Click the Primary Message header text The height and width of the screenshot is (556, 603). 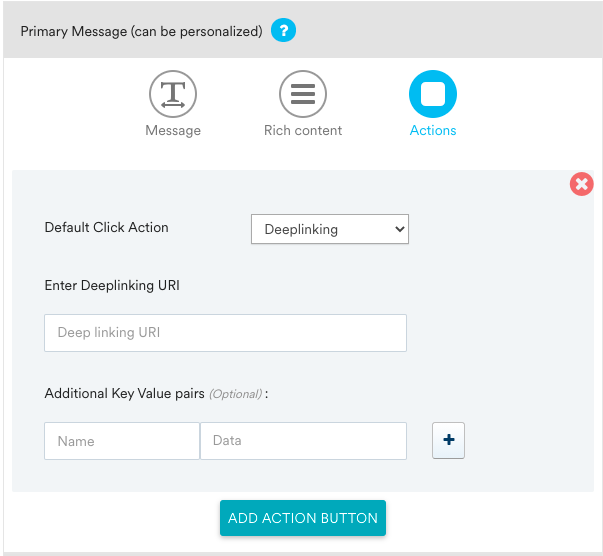point(142,31)
